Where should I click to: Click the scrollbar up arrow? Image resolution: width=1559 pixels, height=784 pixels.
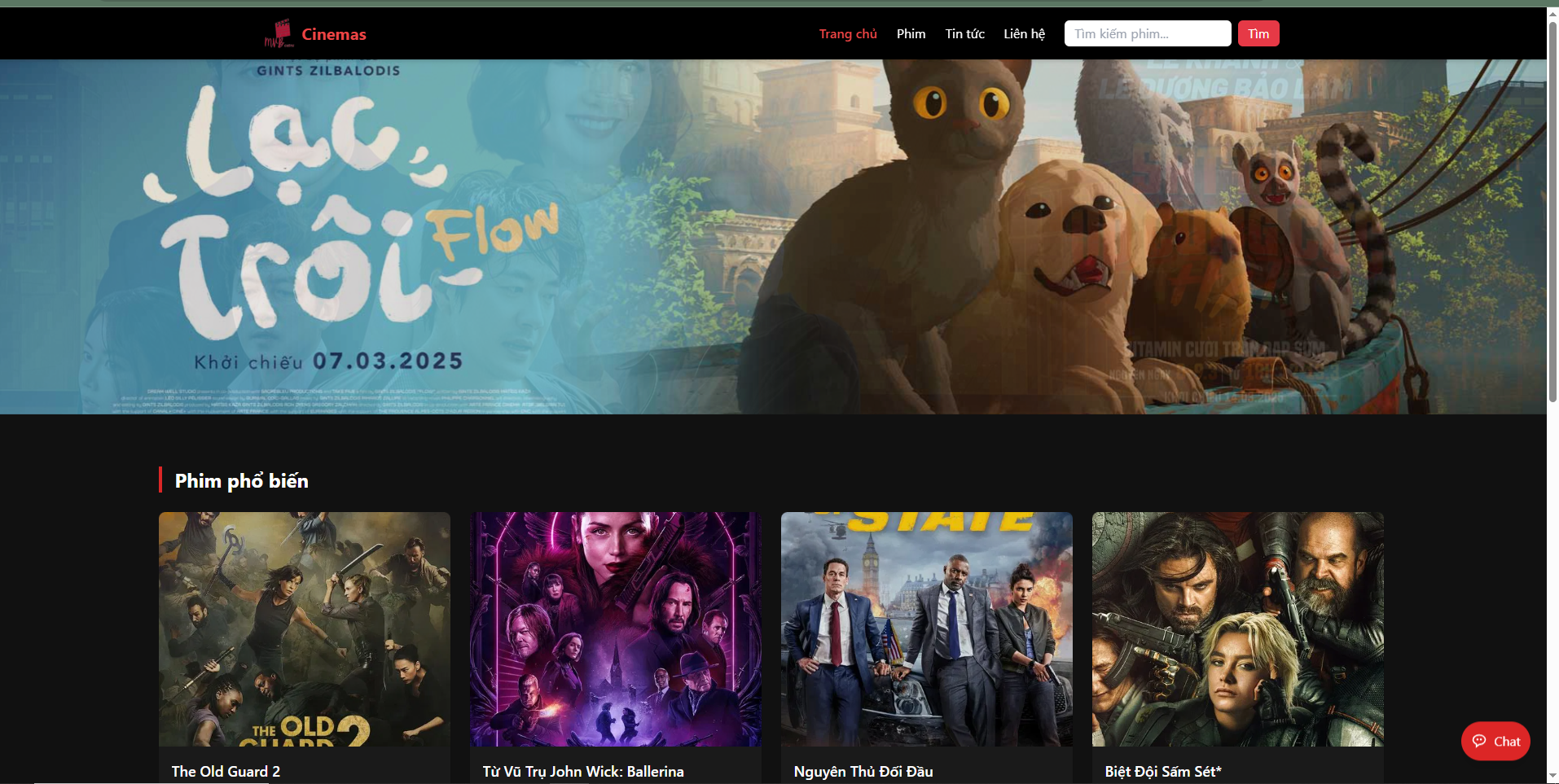(x=1552, y=14)
